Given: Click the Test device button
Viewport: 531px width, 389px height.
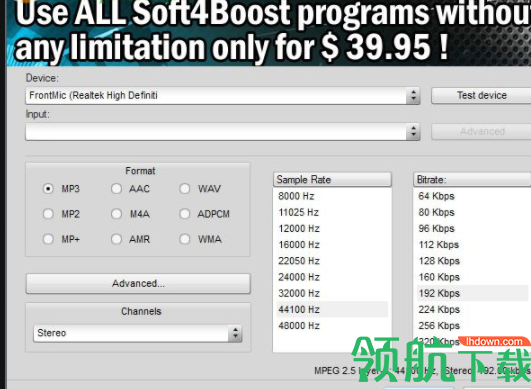Looking at the screenshot, I should tap(481, 95).
